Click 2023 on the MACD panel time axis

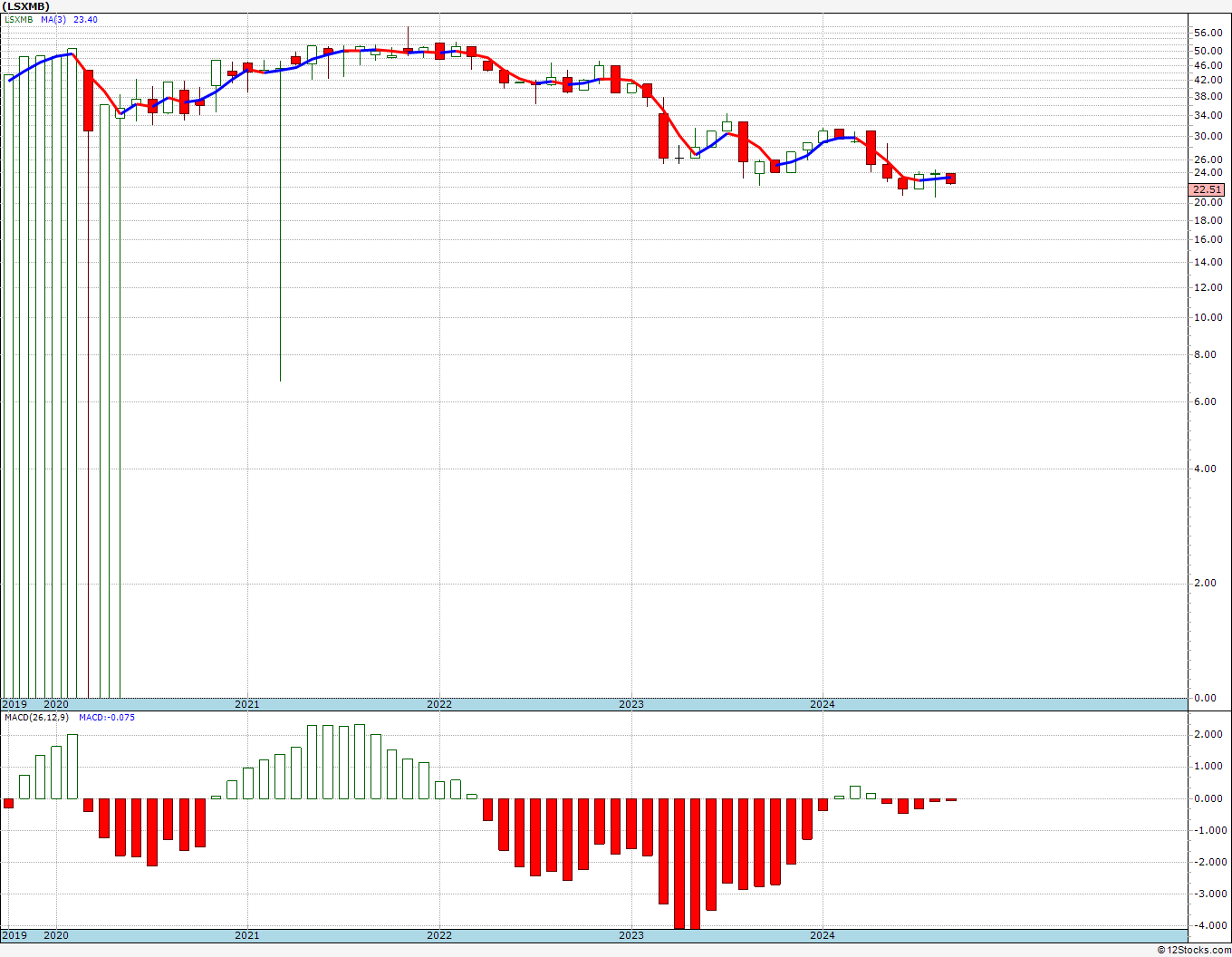pos(631,935)
